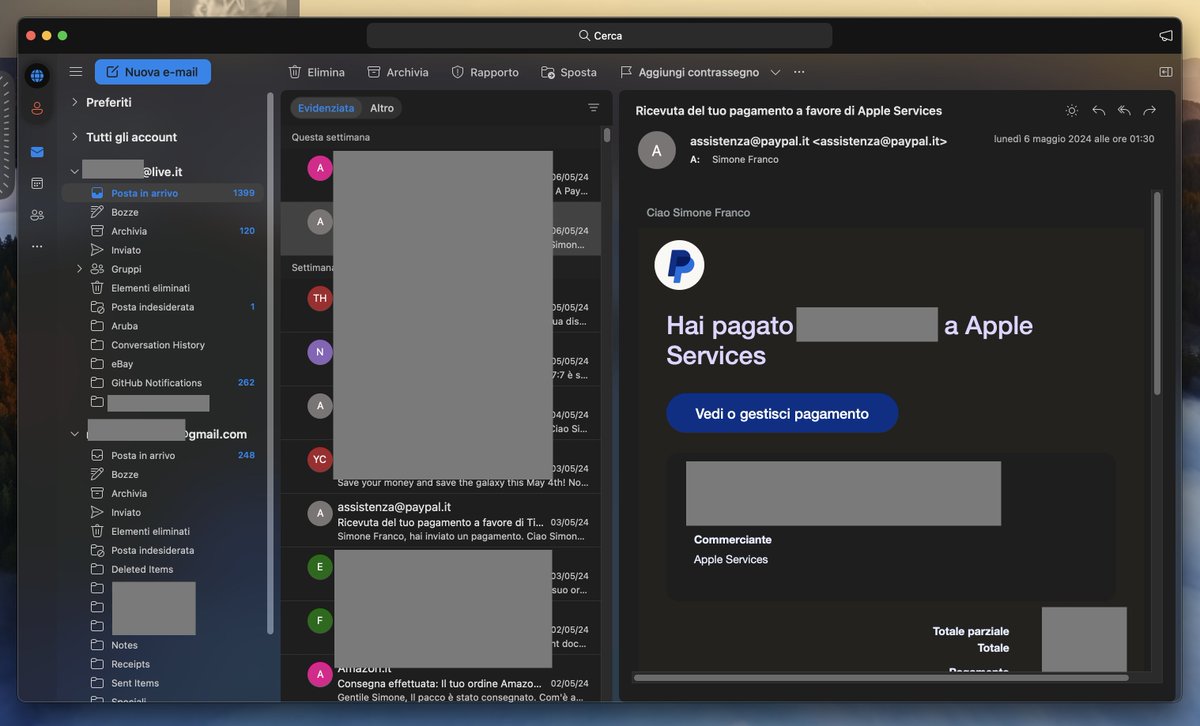Viewport: 1200px width, 726px height.
Task: Click the megaphone icon in the title bar
Action: pos(1165,35)
